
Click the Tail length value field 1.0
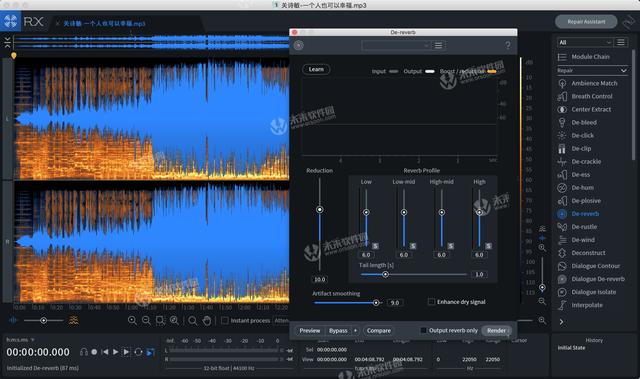click(x=479, y=275)
